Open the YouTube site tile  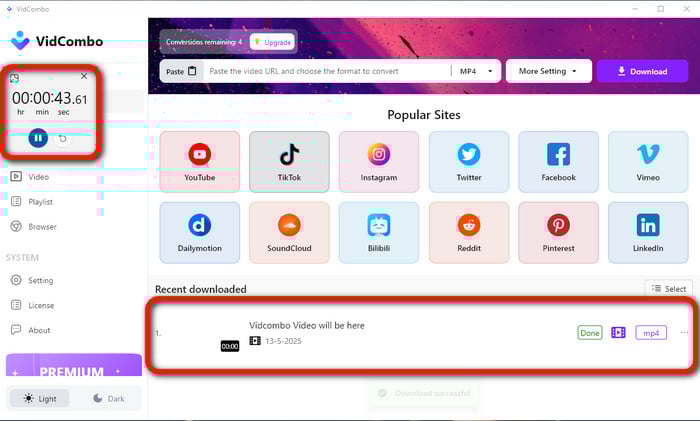coord(200,162)
